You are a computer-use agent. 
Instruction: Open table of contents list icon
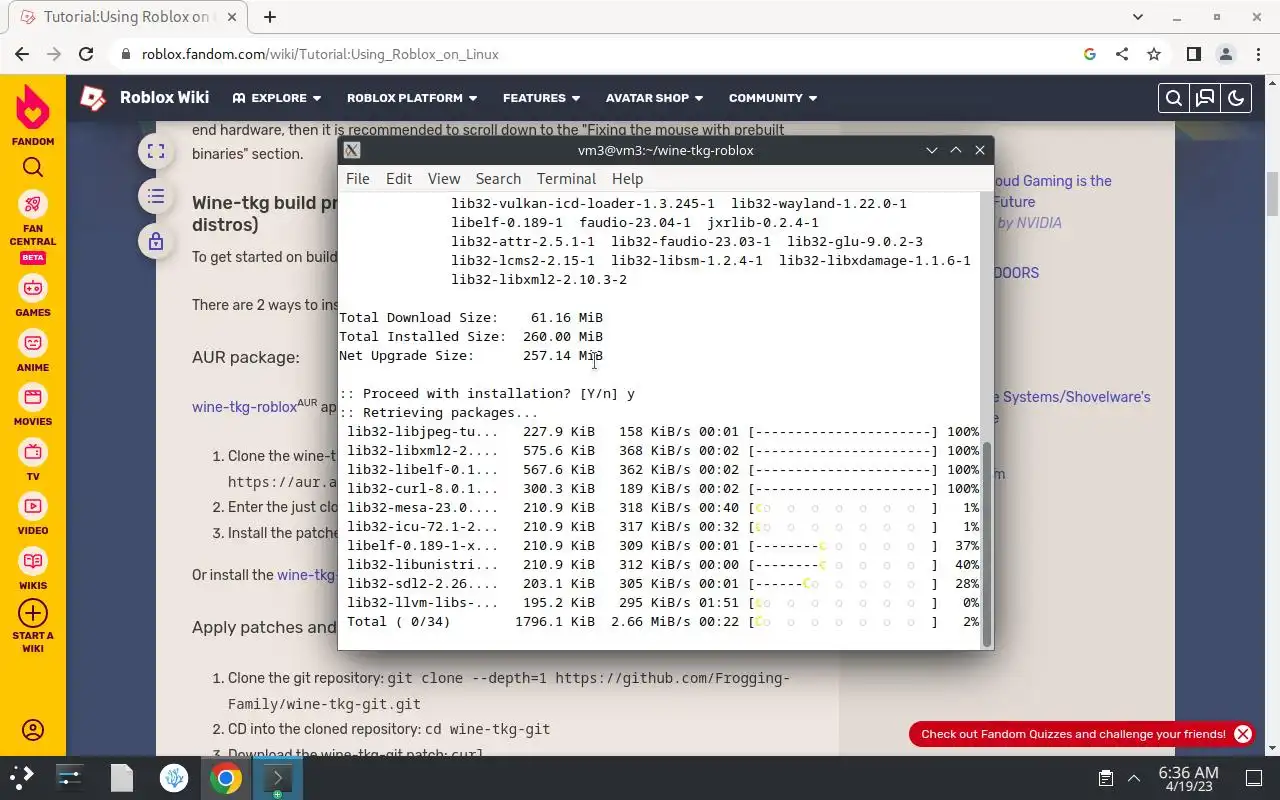[155, 196]
